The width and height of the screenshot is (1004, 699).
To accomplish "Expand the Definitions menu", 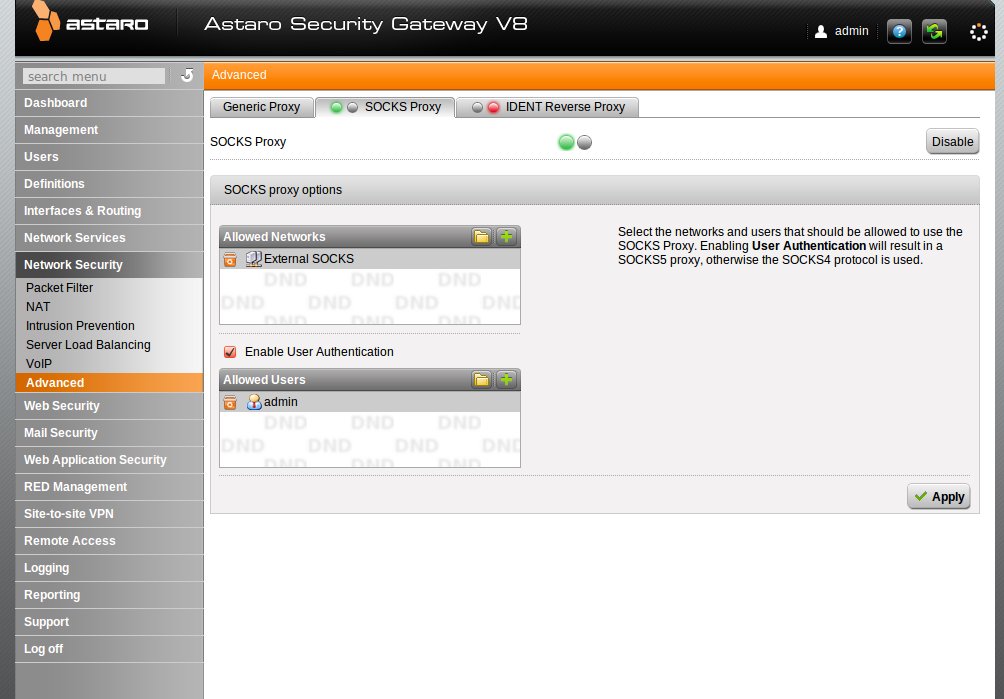I will (109, 184).
